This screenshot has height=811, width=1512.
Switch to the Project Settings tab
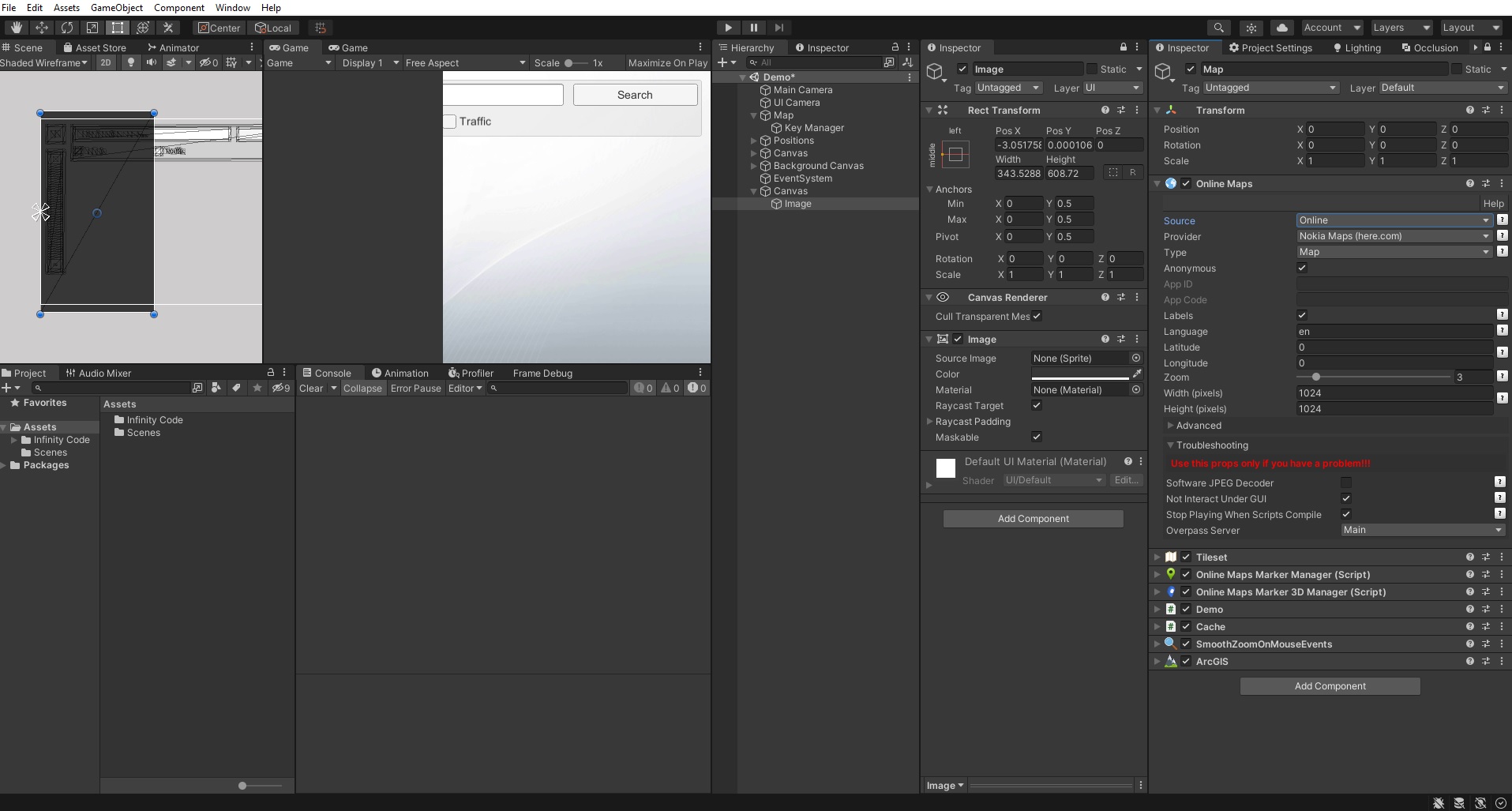(1270, 47)
